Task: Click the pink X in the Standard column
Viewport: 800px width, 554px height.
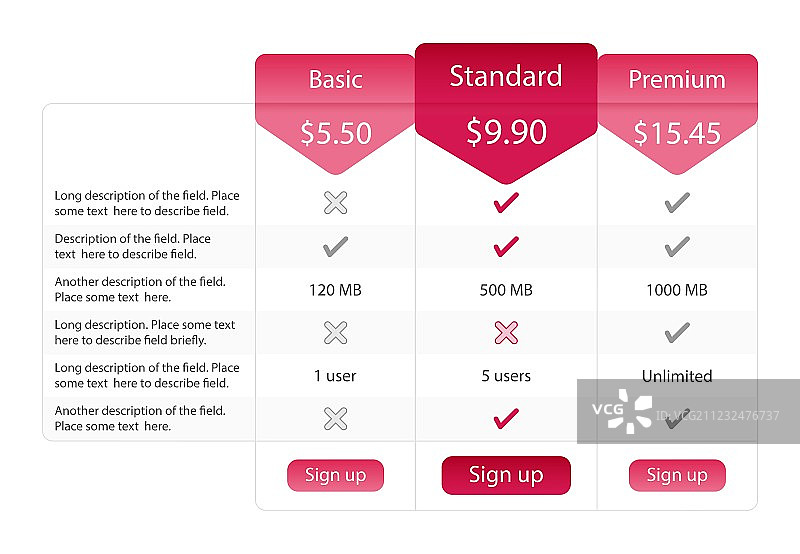Action: pos(506,333)
